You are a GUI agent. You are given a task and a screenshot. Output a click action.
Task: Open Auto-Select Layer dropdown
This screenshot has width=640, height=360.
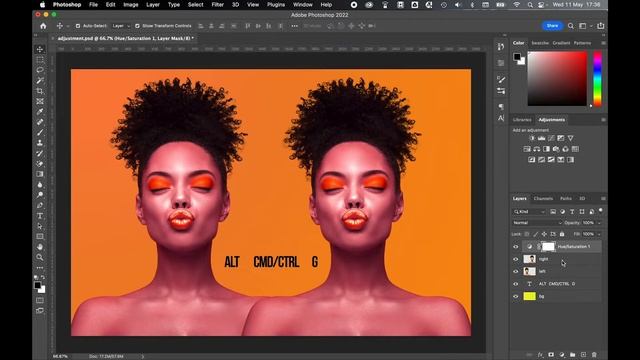(x=121, y=26)
